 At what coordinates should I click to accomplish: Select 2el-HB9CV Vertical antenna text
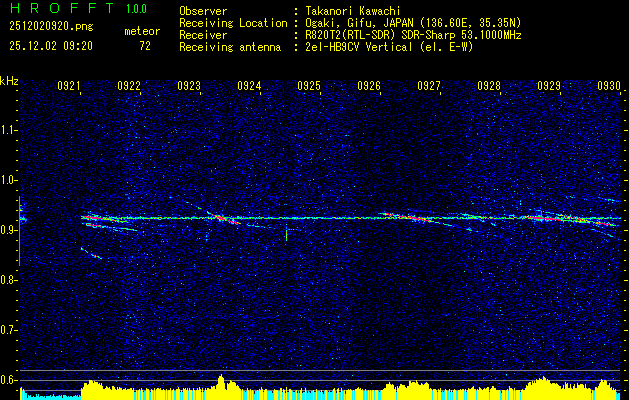pos(389,47)
